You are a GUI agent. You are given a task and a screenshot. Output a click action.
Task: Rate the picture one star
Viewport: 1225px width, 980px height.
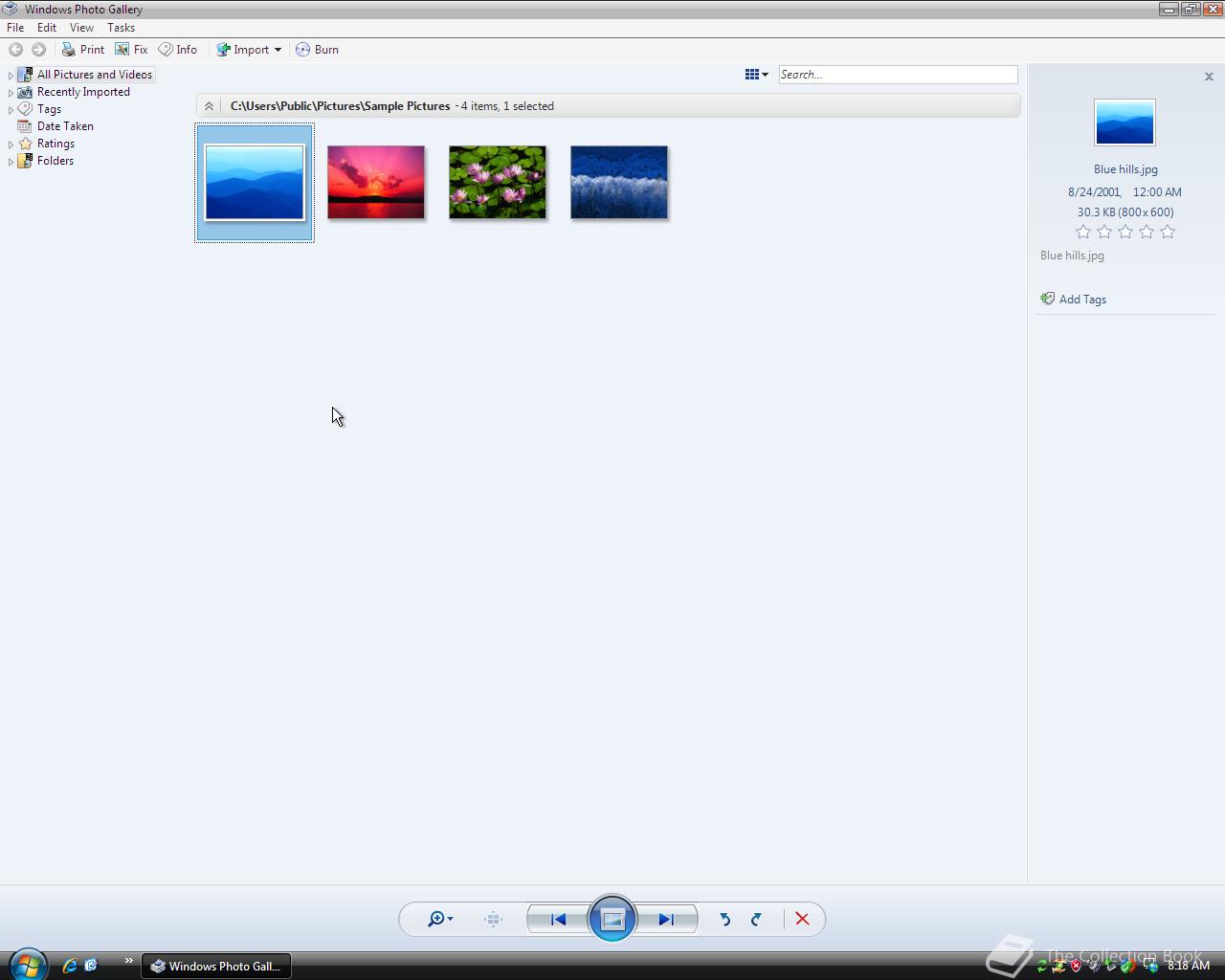click(1083, 232)
